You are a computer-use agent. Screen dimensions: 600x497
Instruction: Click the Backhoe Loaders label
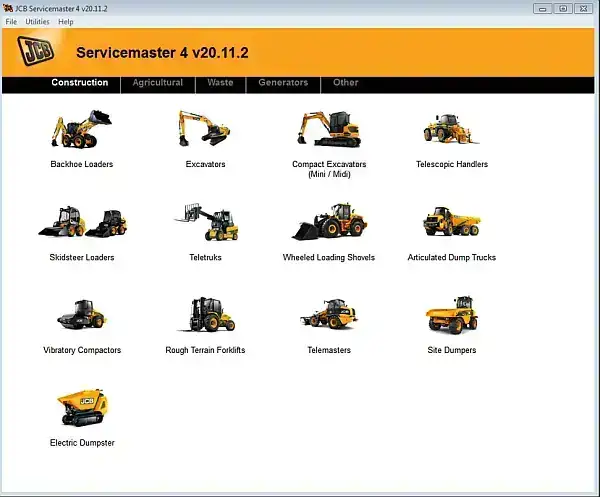pos(82,164)
